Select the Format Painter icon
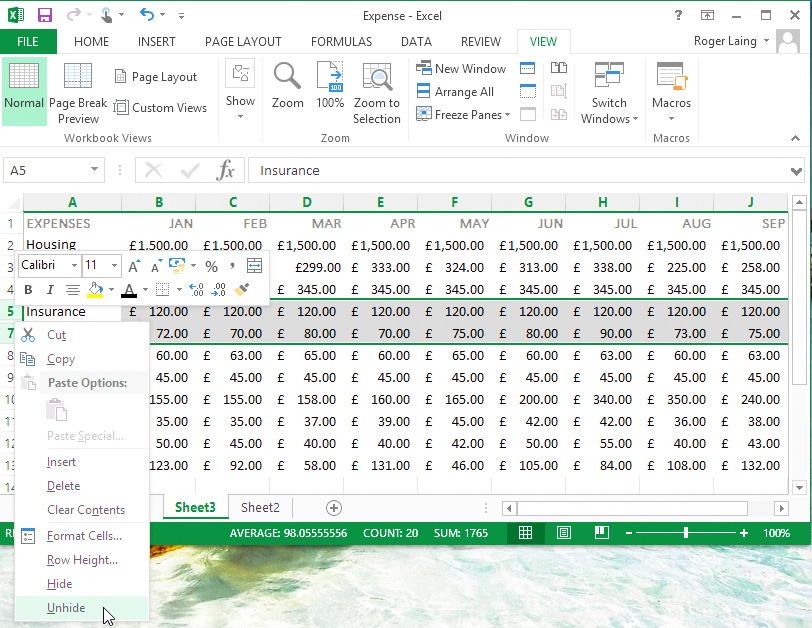 point(243,289)
